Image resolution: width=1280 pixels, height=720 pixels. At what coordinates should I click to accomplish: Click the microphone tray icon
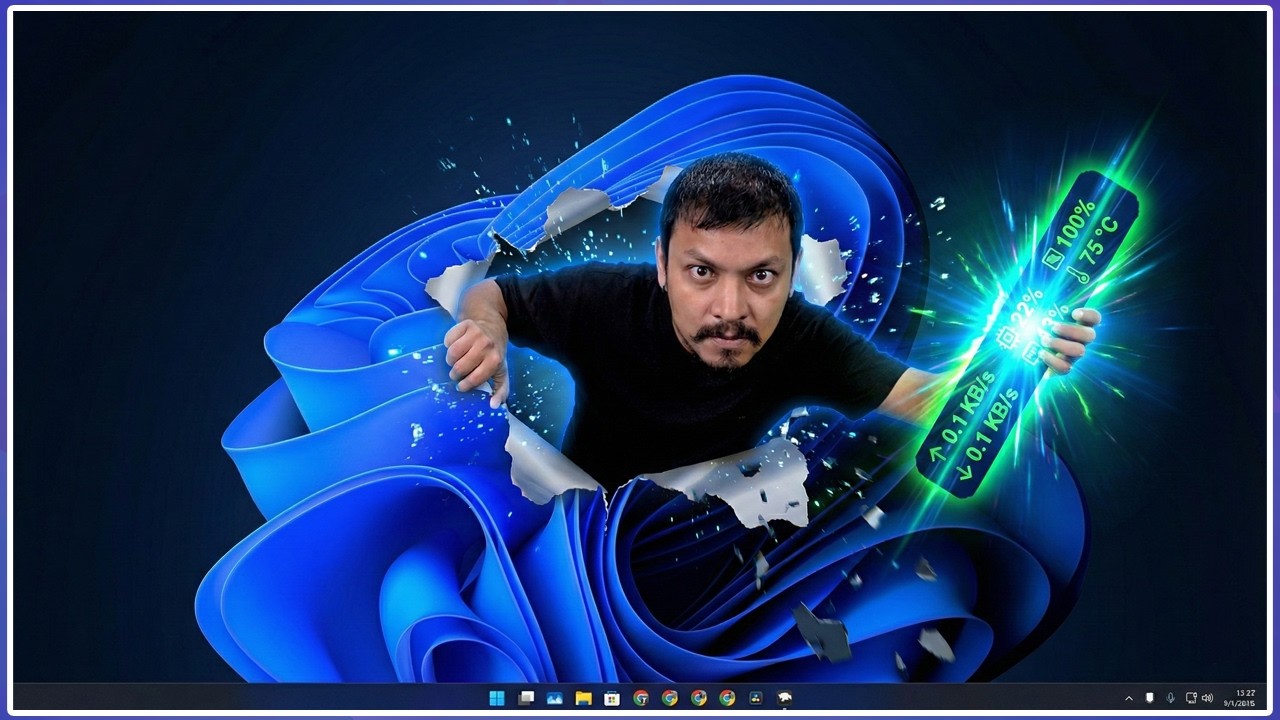coord(1170,698)
